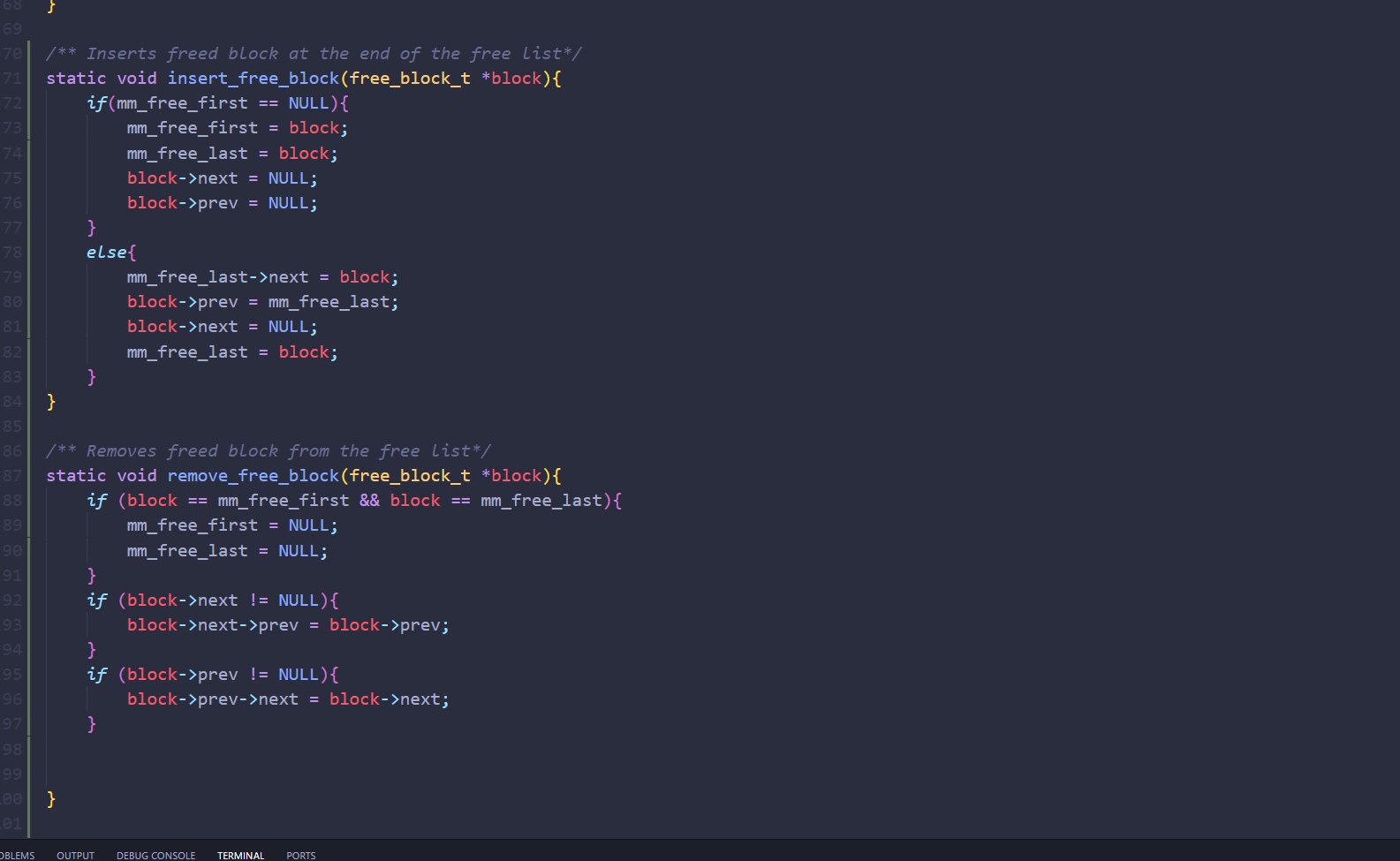The height and width of the screenshot is (861, 1400).
Task: Open the DEBUG CONSOLE tab
Action: 155,855
